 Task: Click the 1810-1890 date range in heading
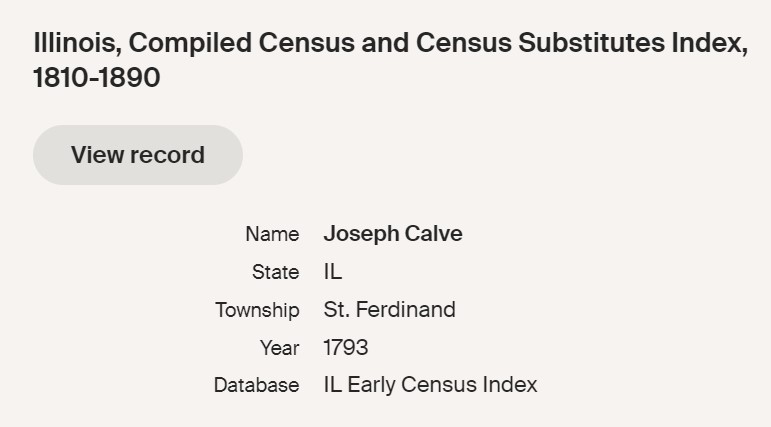tap(97, 78)
